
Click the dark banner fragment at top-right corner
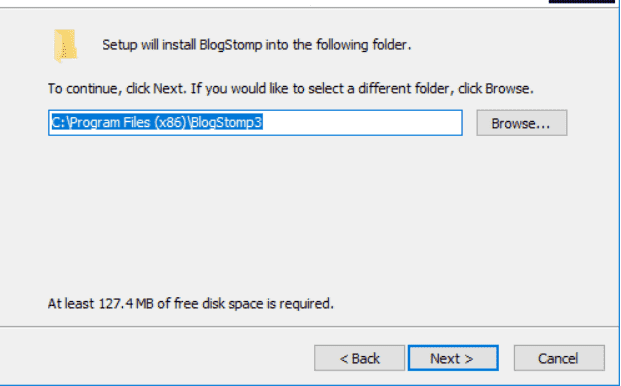[x=581, y=2]
